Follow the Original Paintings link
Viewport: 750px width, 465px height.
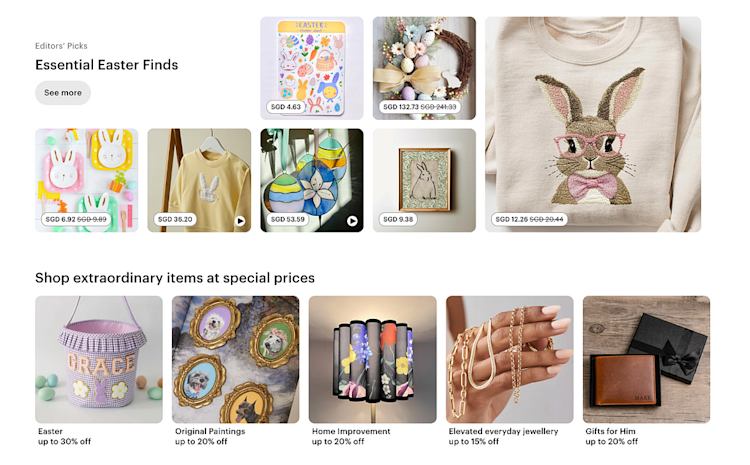210,431
